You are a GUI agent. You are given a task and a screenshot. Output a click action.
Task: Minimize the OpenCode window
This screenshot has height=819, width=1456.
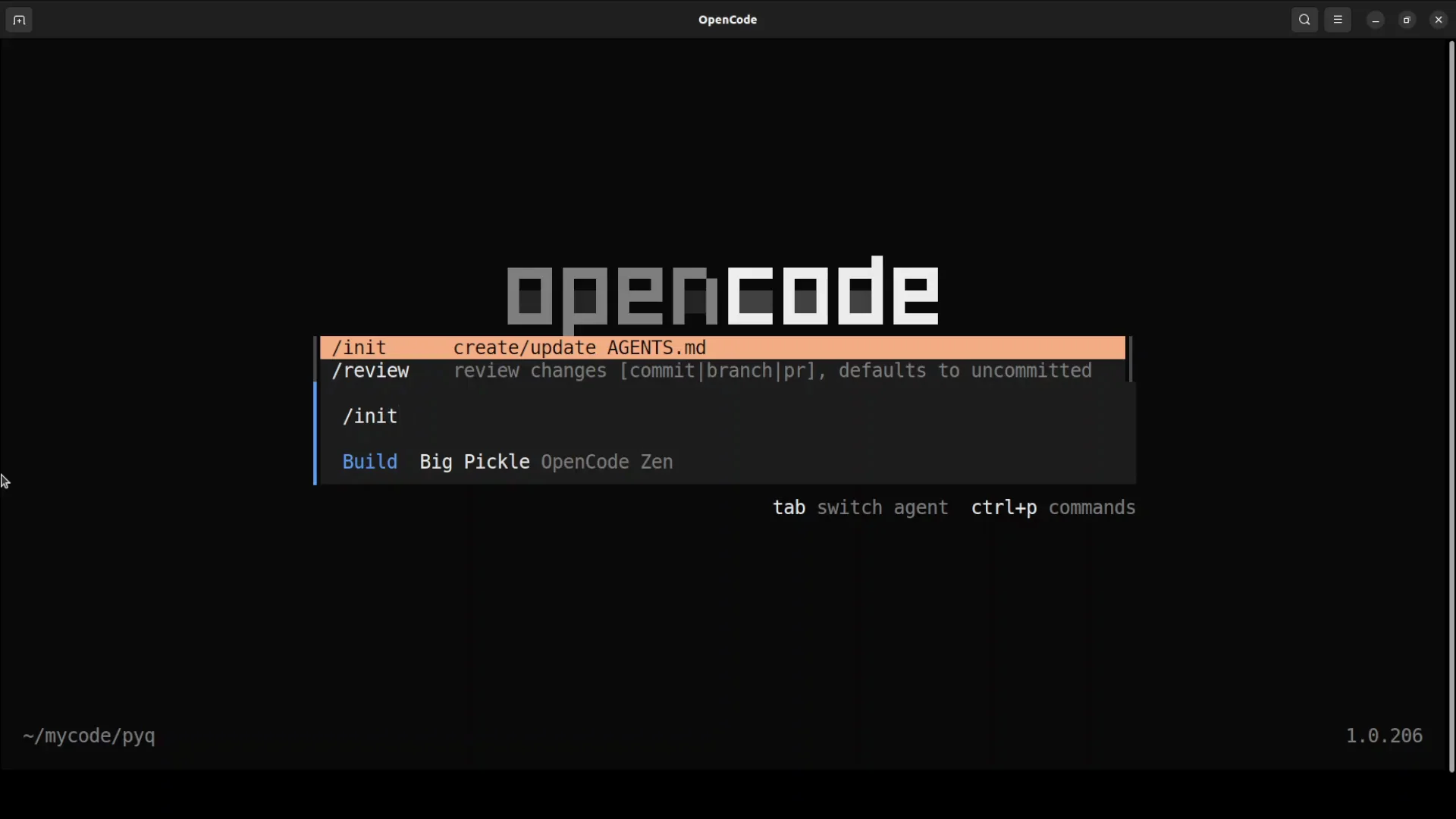click(1376, 20)
